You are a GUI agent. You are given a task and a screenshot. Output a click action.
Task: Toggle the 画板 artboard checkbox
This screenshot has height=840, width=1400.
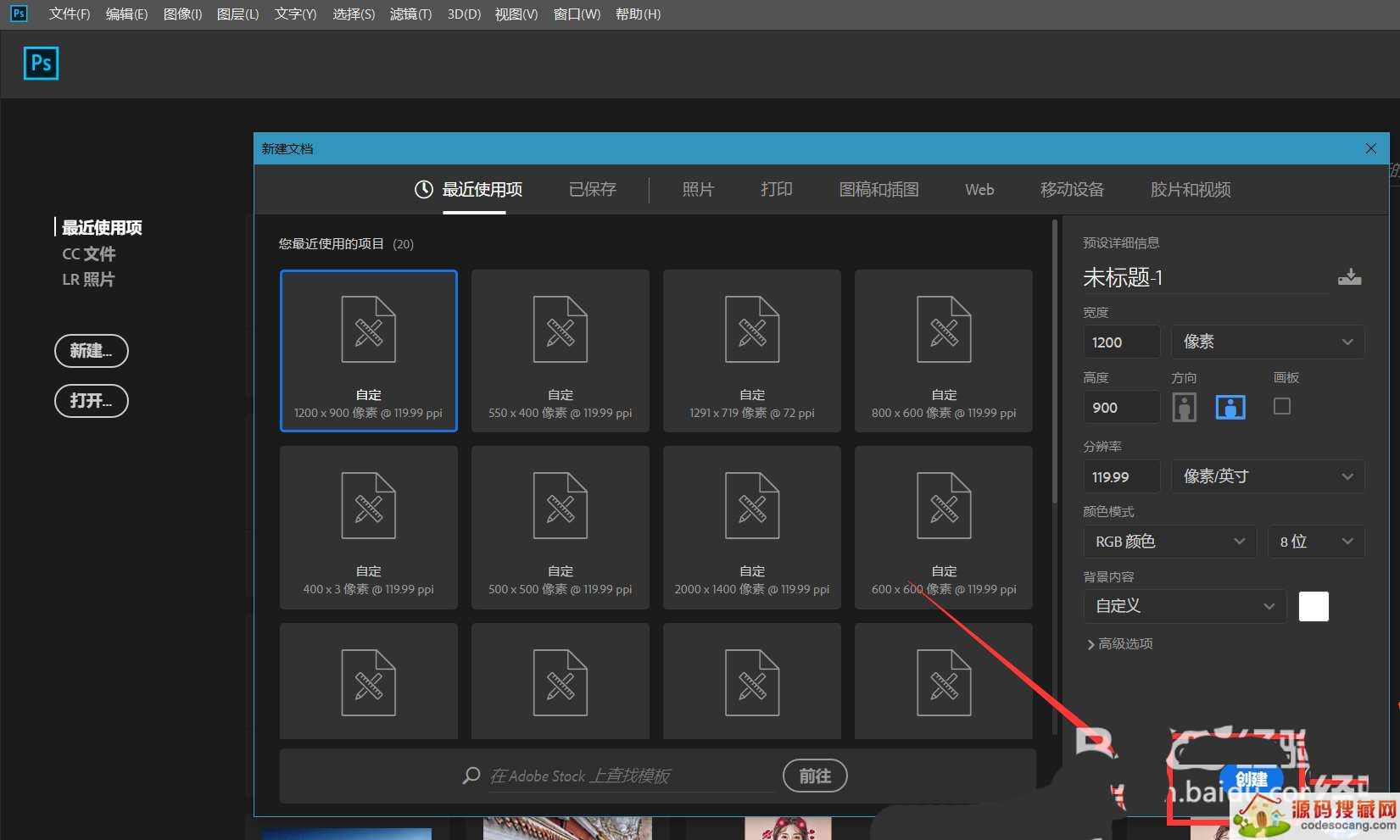1282,406
